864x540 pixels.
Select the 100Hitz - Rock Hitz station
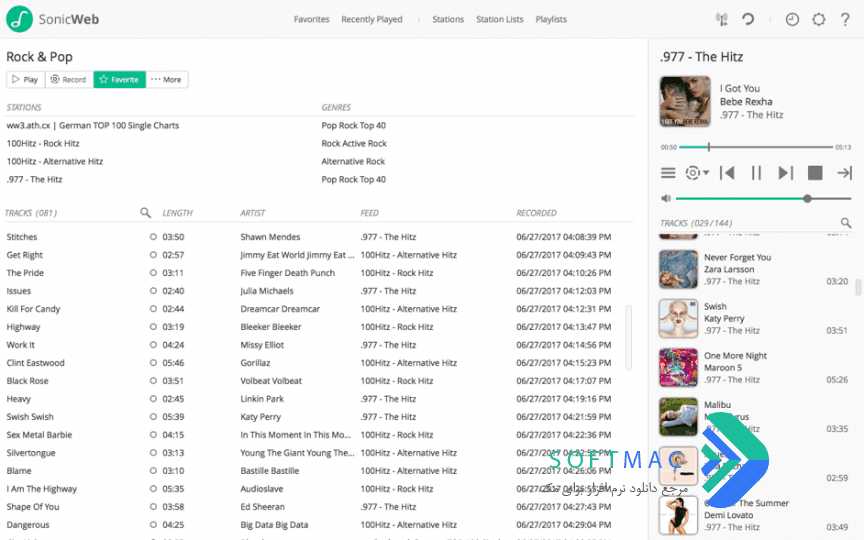click(x=43, y=143)
